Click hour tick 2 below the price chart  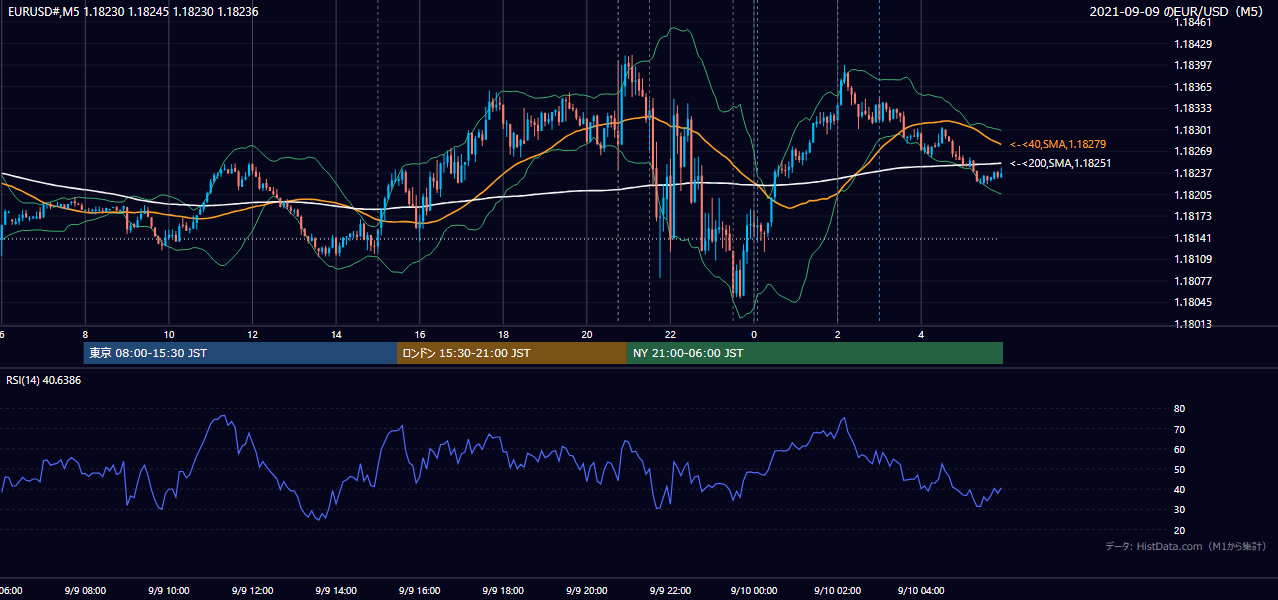pyautogui.click(x=838, y=335)
